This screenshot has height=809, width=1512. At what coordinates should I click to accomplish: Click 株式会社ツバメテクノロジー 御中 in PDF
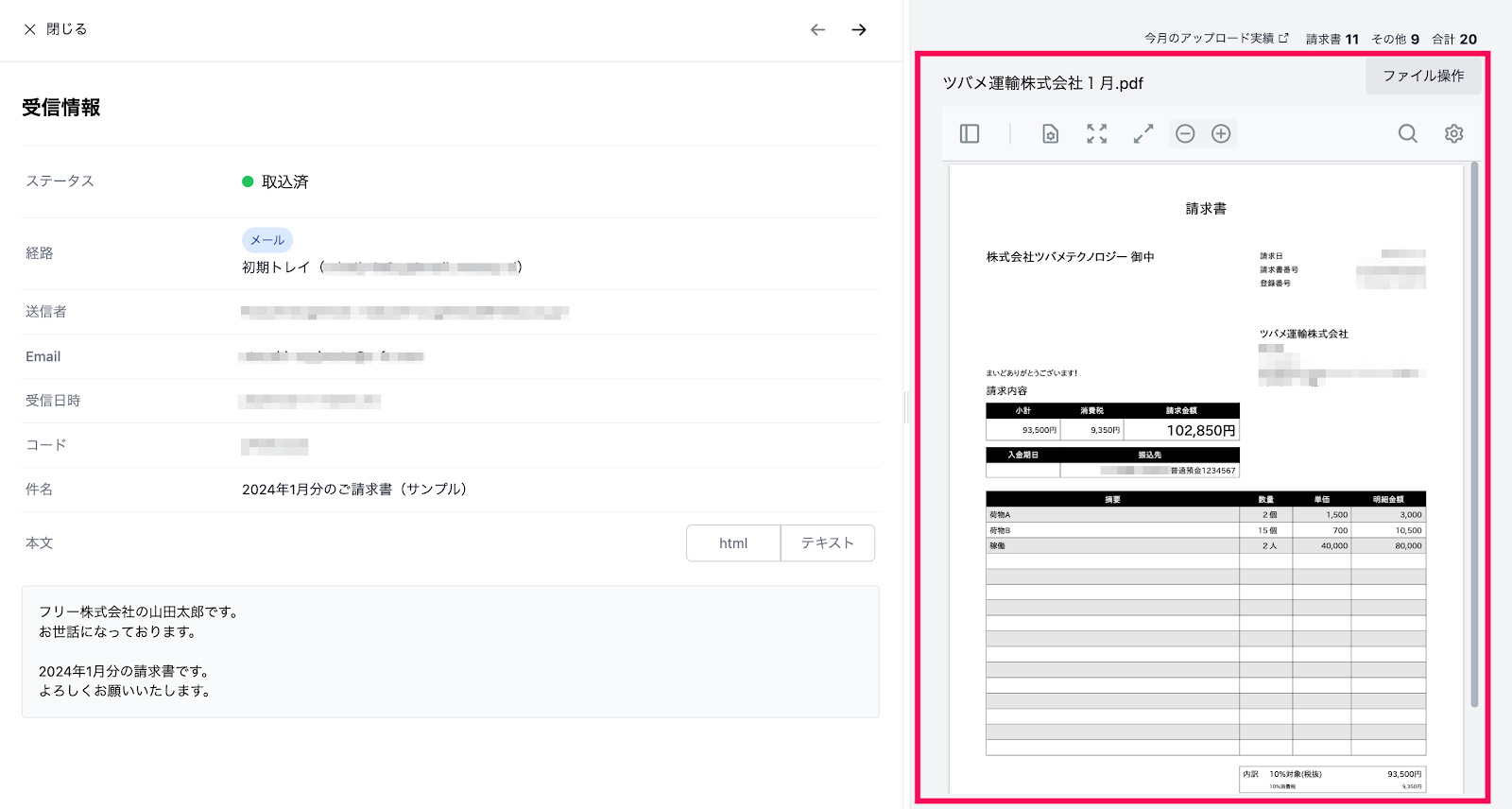click(1070, 257)
